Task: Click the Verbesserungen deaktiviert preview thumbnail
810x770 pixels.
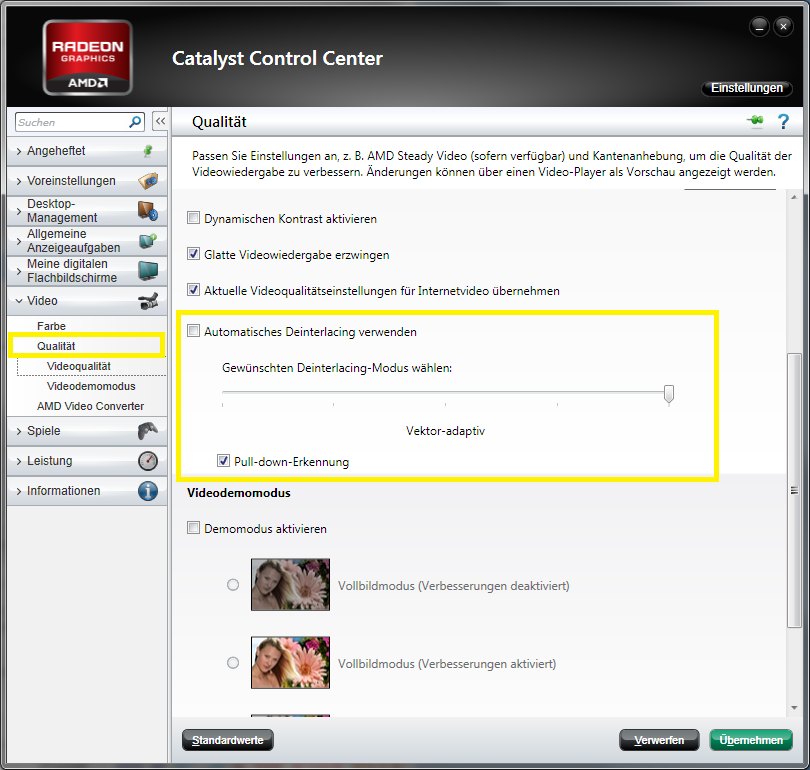Action: point(290,585)
